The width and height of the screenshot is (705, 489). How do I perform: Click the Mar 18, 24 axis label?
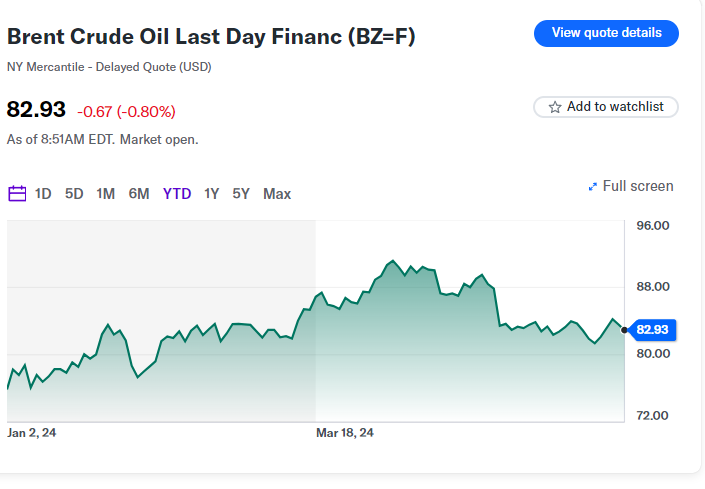point(344,433)
